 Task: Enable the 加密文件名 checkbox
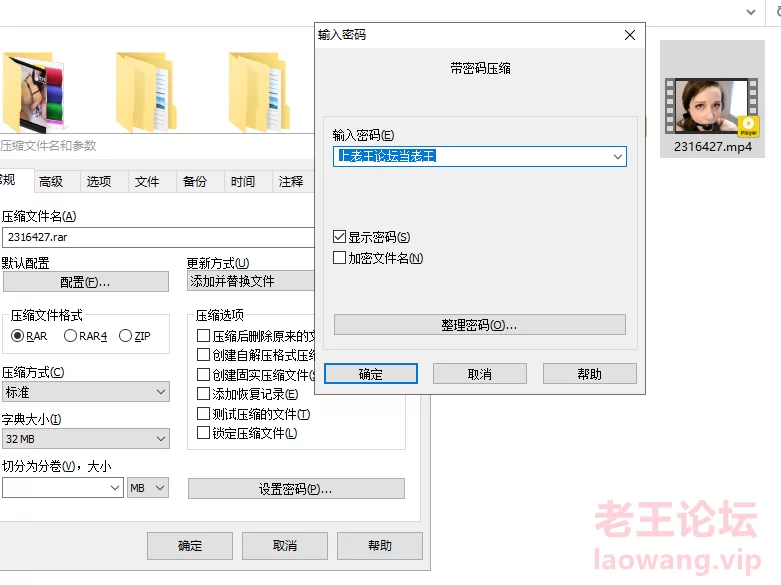(x=340, y=258)
